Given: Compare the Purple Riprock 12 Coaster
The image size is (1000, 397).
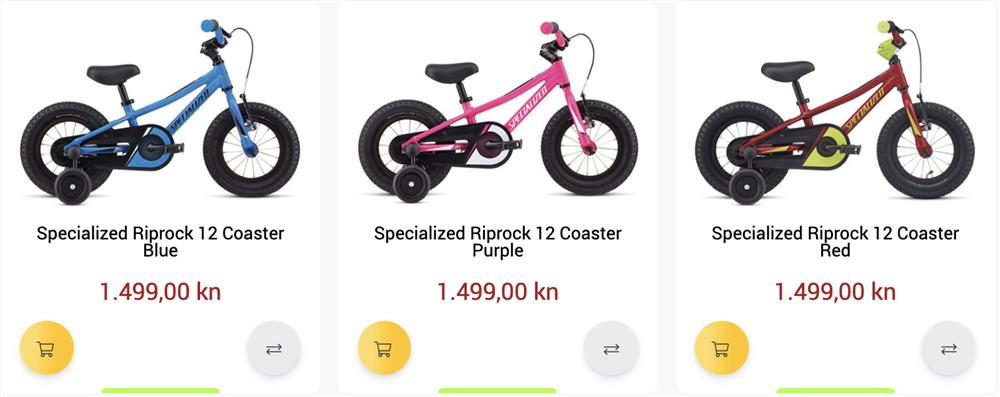Looking at the screenshot, I should point(611,348).
